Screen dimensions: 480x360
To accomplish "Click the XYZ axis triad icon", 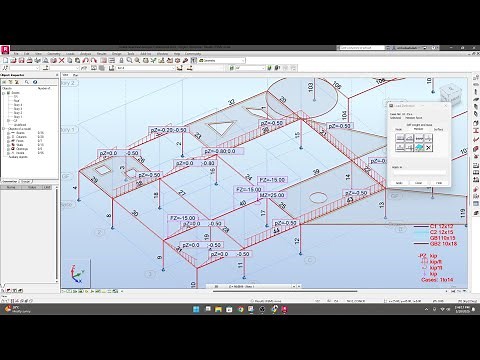I will pos(76,274).
